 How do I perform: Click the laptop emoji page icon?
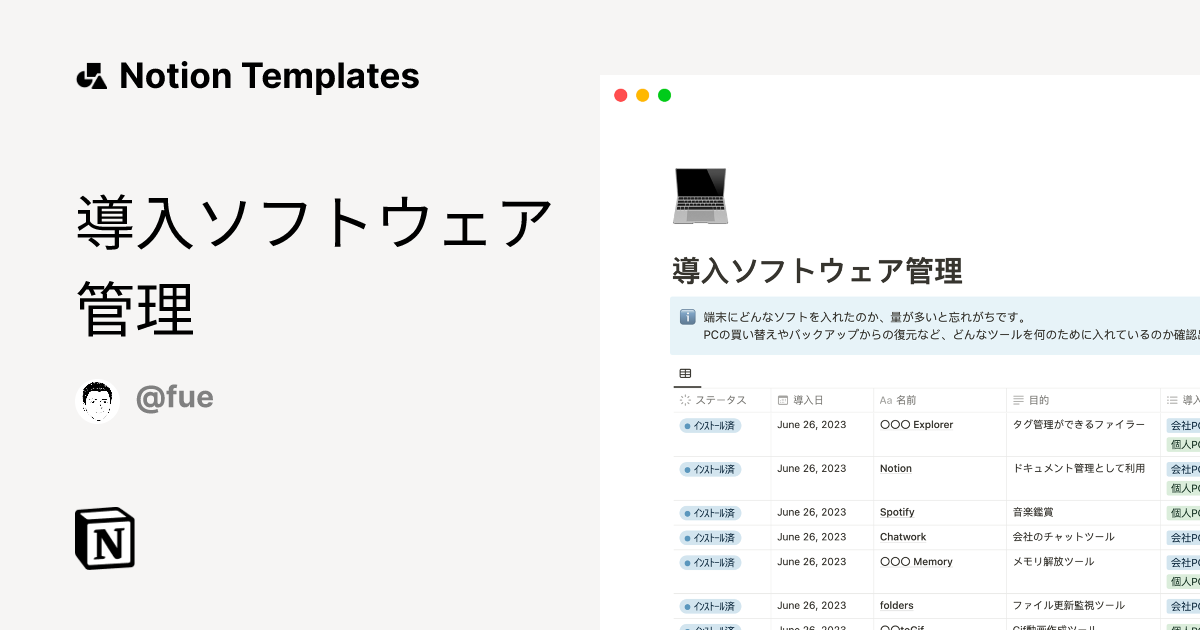[700, 195]
